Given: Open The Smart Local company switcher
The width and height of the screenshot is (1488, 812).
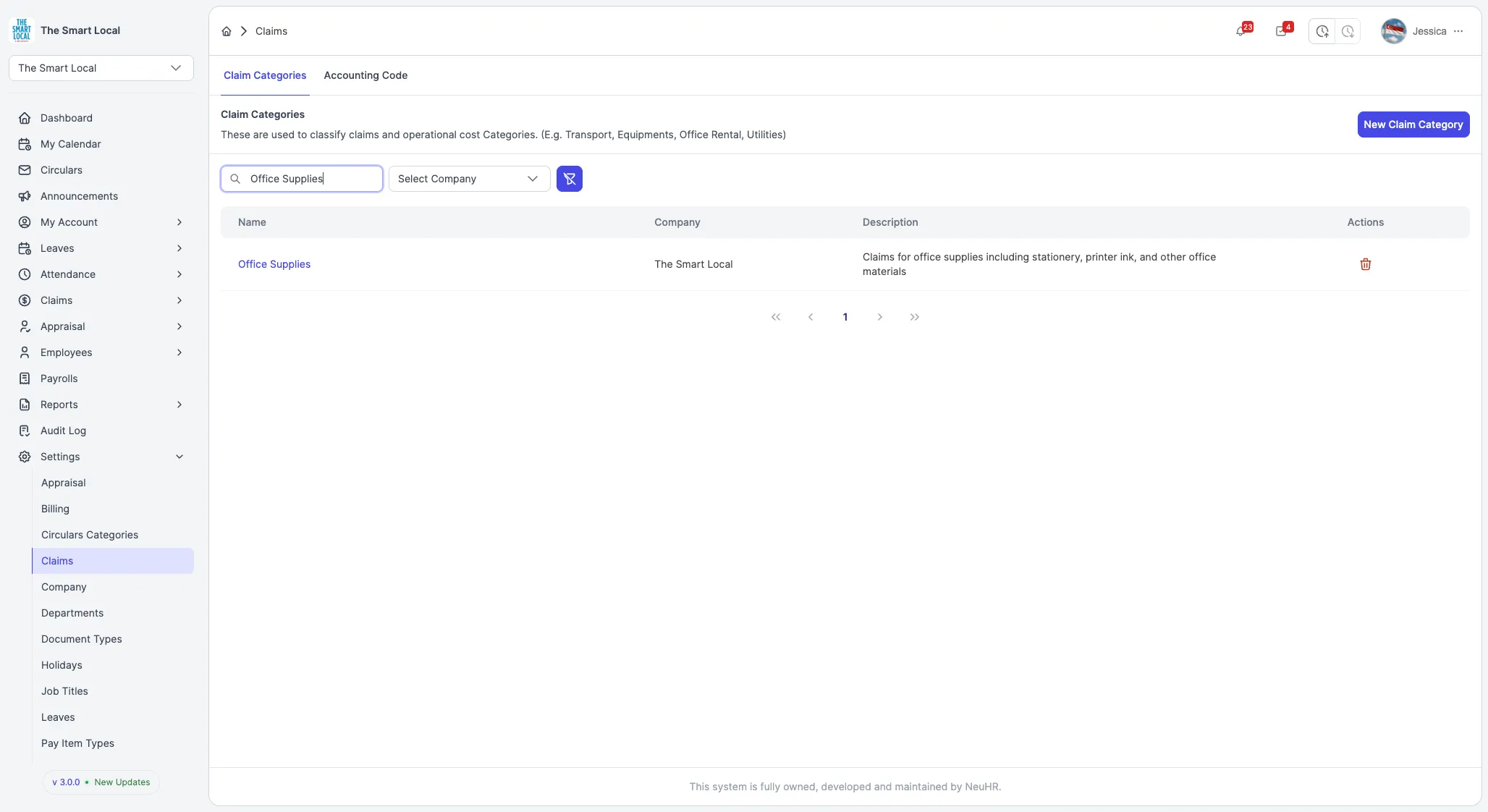Looking at the screenshot, I should click(x=101, y=68).
